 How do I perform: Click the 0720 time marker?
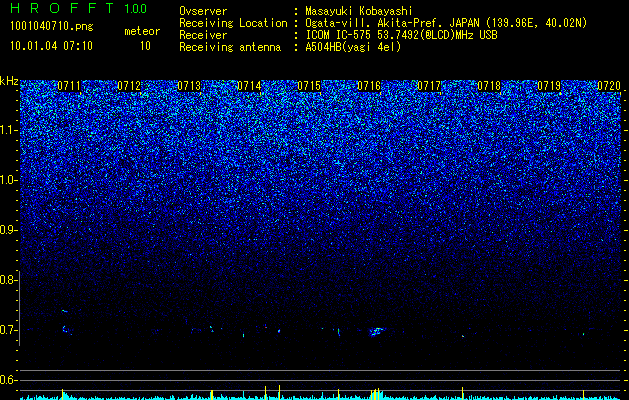[609, 86]
